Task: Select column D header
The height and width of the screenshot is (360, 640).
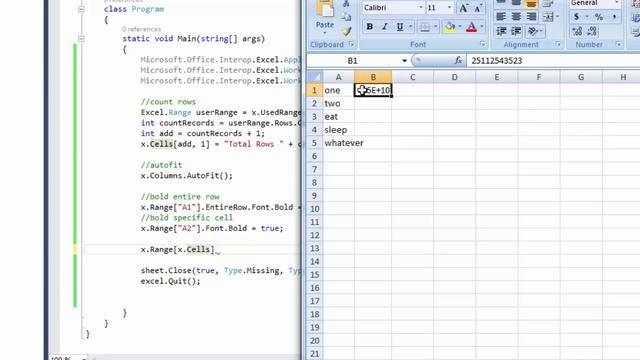Action: pyautogui.click(x=454, y=77)
